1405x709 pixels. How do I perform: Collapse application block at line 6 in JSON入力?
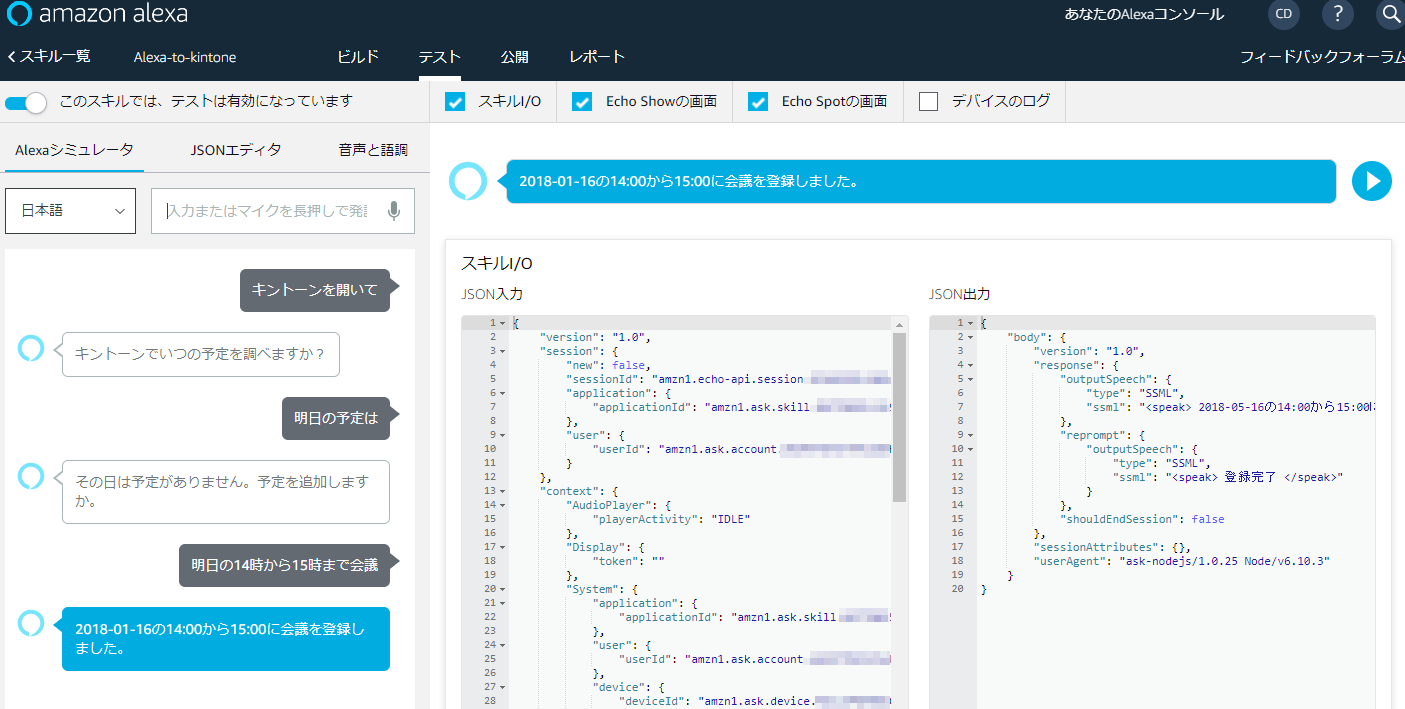click(x=503, y=393)
